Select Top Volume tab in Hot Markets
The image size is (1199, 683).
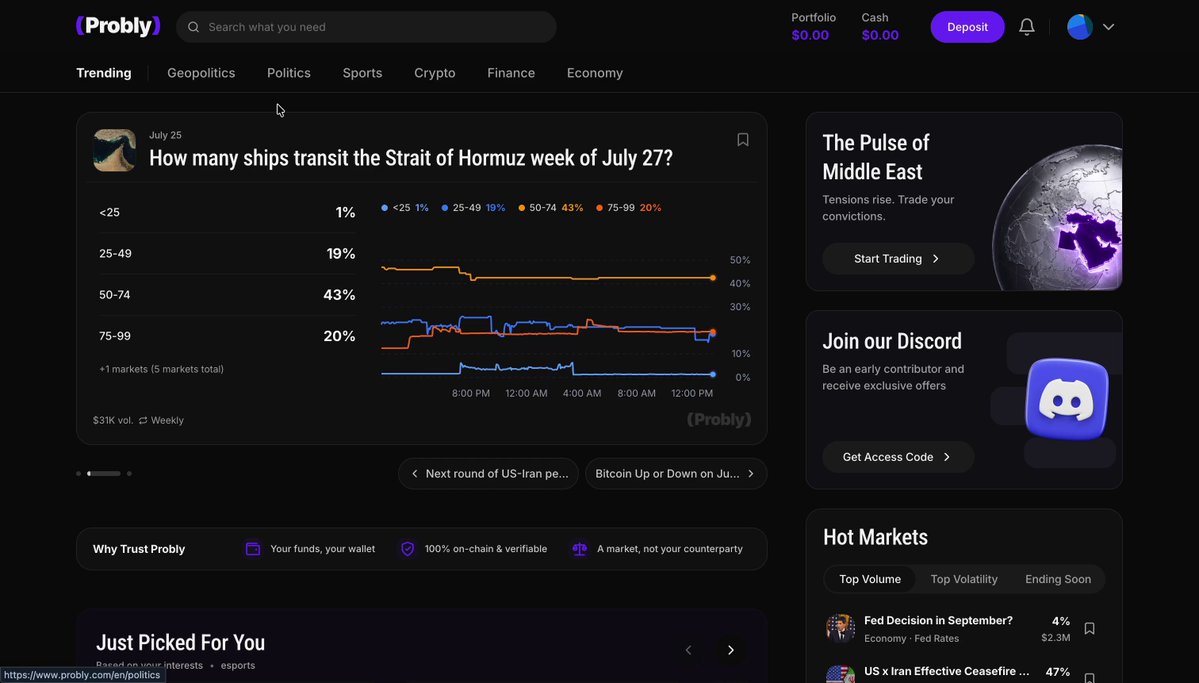tap(870, 579)
